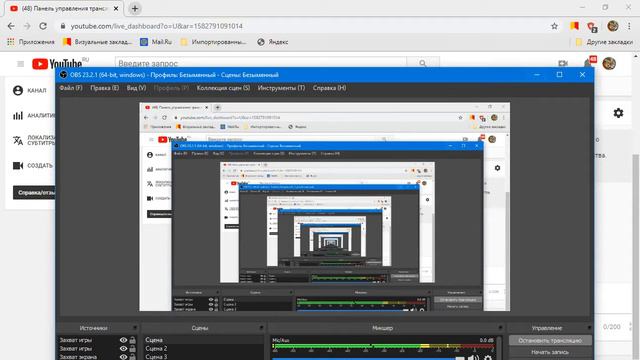The image size is (640, 360).
Task: Mute the Mic/Aux speaker icon
Action: 473,358
